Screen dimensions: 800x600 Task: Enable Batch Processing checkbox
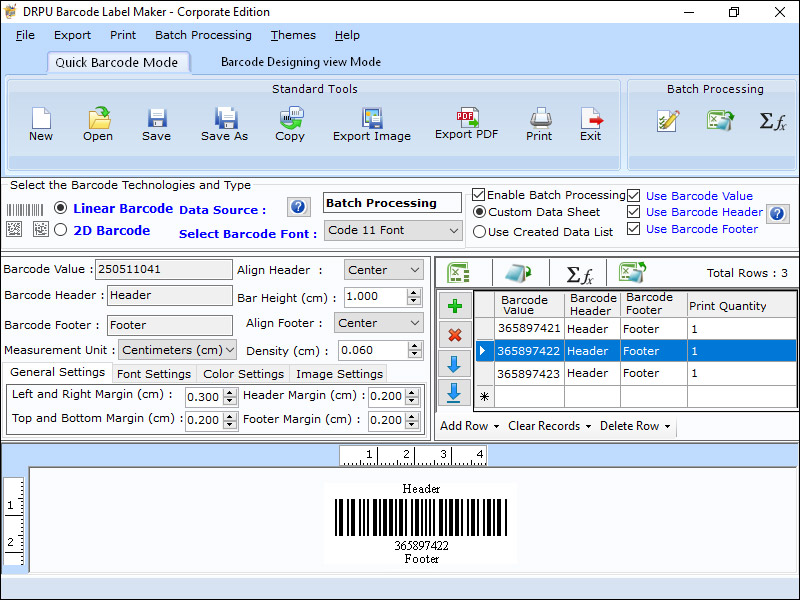coord(477,195)
